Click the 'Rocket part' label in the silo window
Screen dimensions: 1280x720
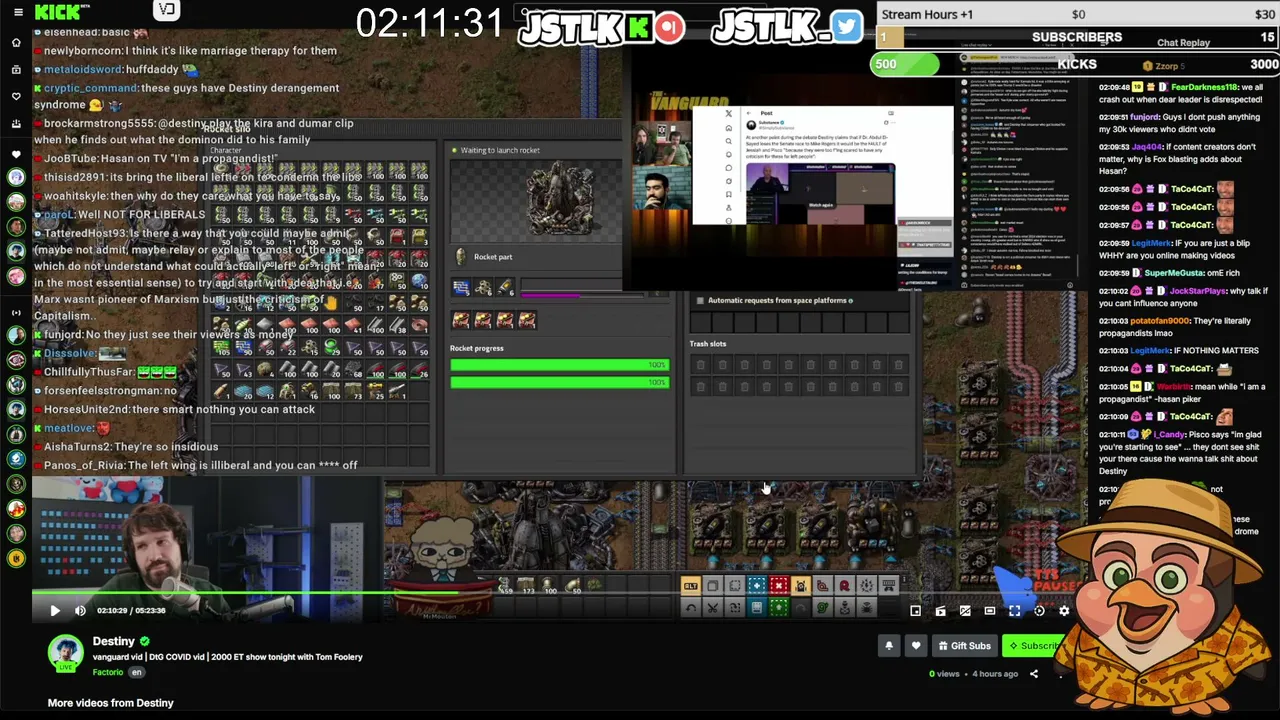493,257
